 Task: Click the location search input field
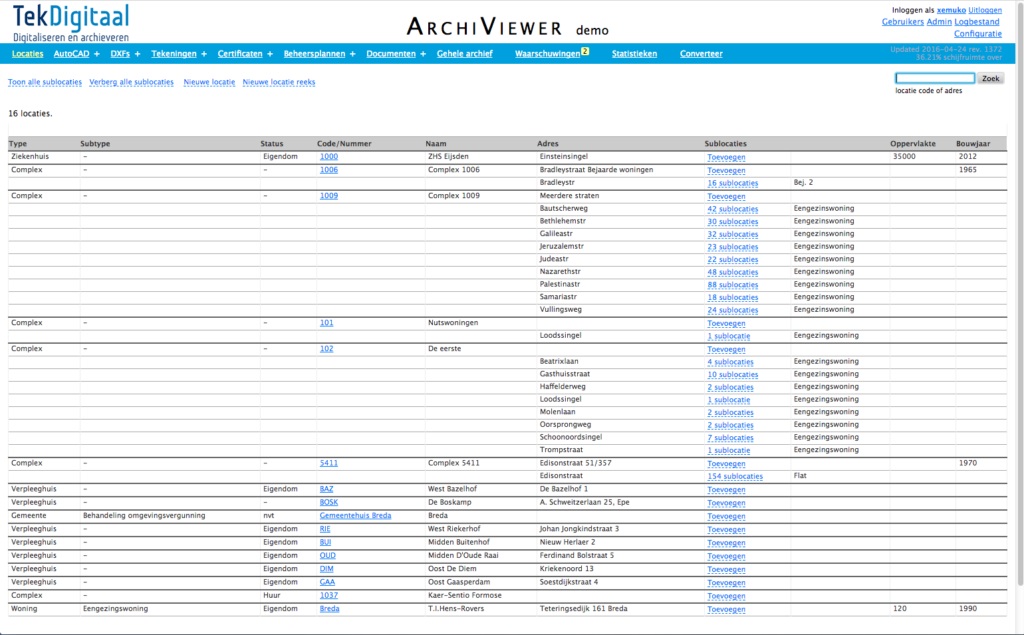(x=935, y=78)
